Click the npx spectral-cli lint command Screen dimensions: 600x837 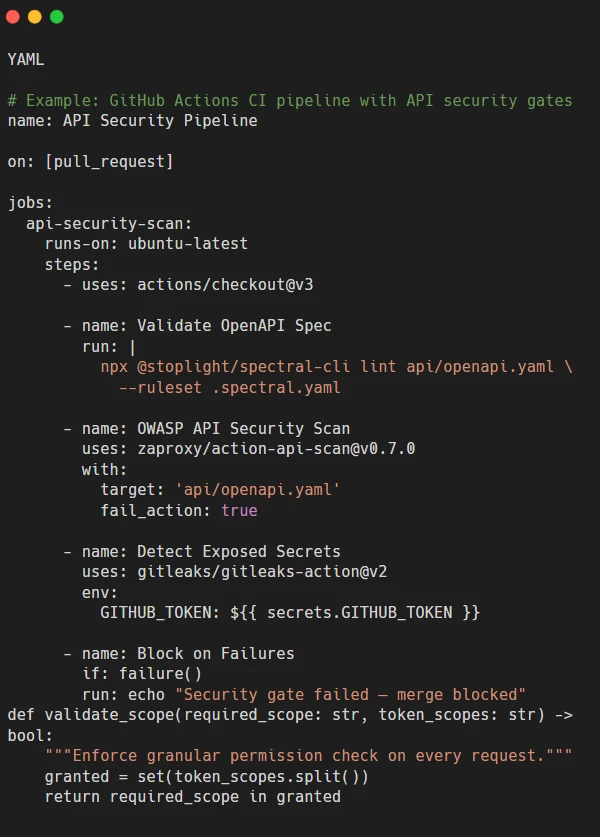click(336, 367)
